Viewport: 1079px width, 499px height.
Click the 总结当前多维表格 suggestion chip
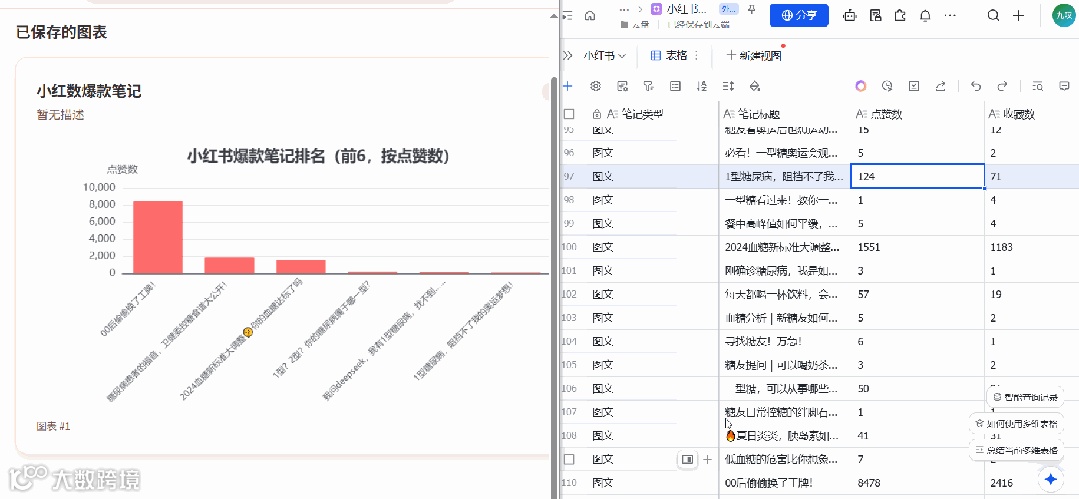coord(1016,450)
